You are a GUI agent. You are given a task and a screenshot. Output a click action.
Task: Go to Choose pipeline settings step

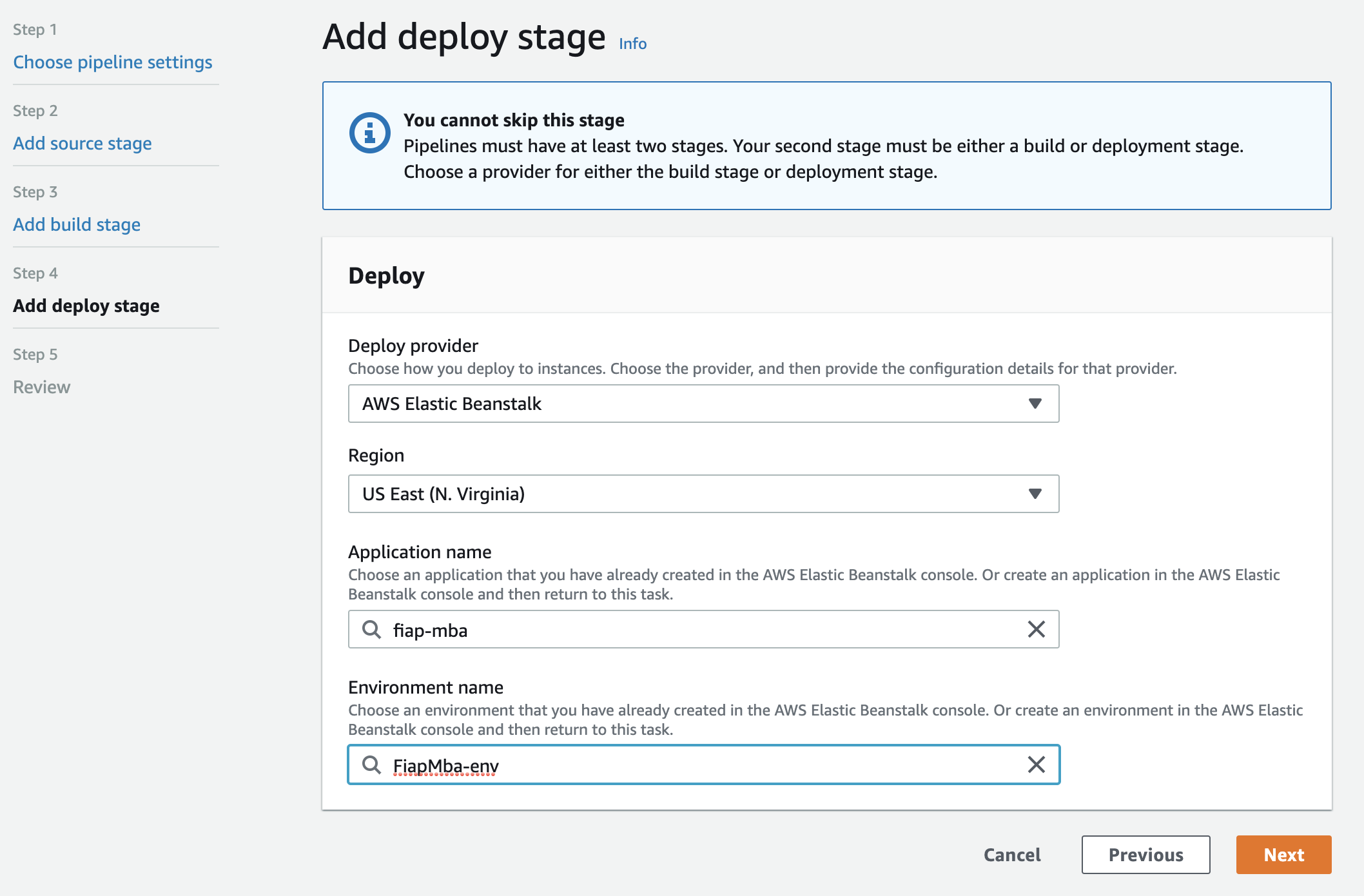click(113, 63)
